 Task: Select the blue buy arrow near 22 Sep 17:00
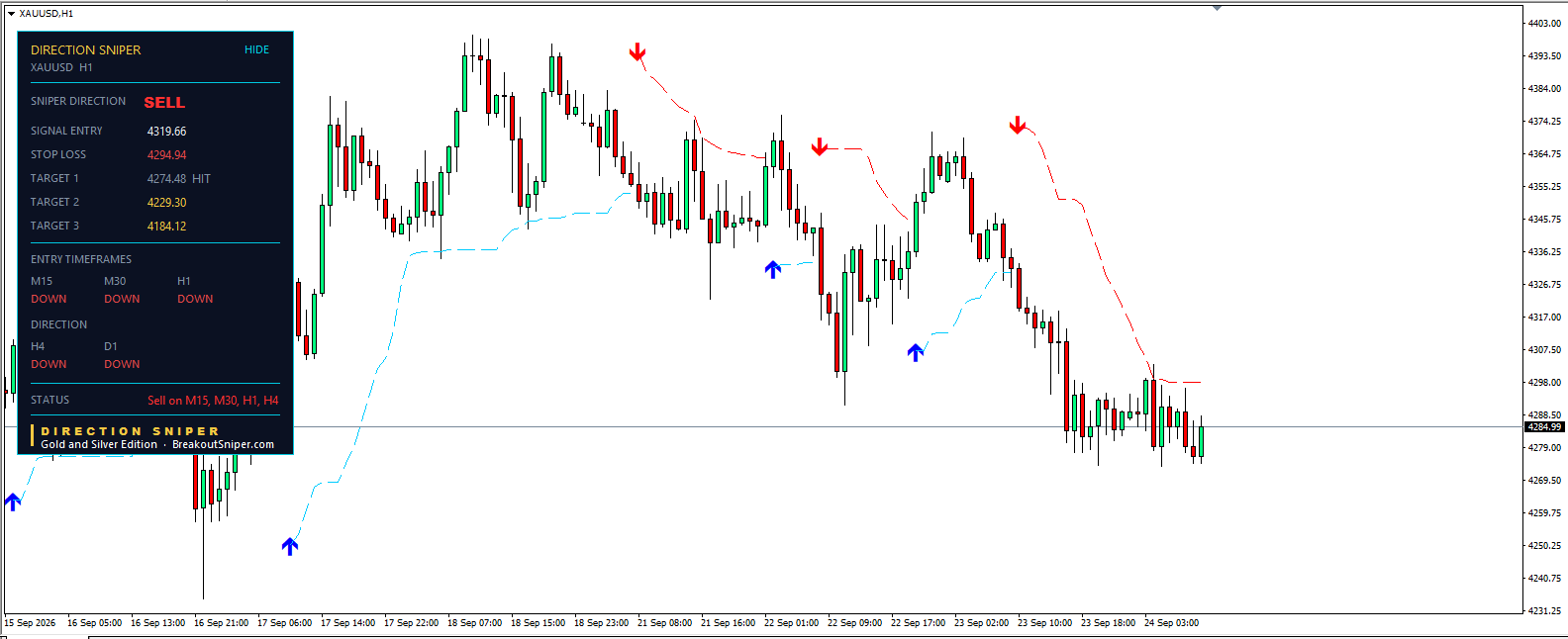click(x=916, y=351)
